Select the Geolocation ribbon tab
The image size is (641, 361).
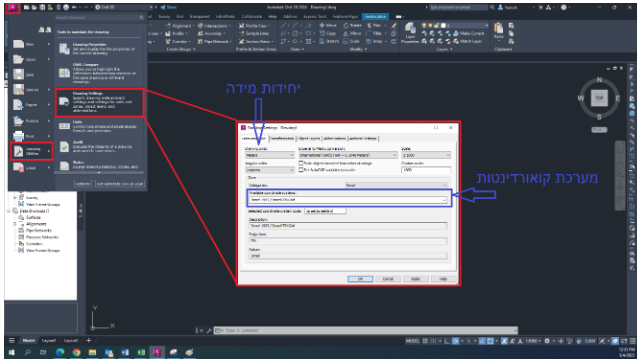[x=375, y=16]
